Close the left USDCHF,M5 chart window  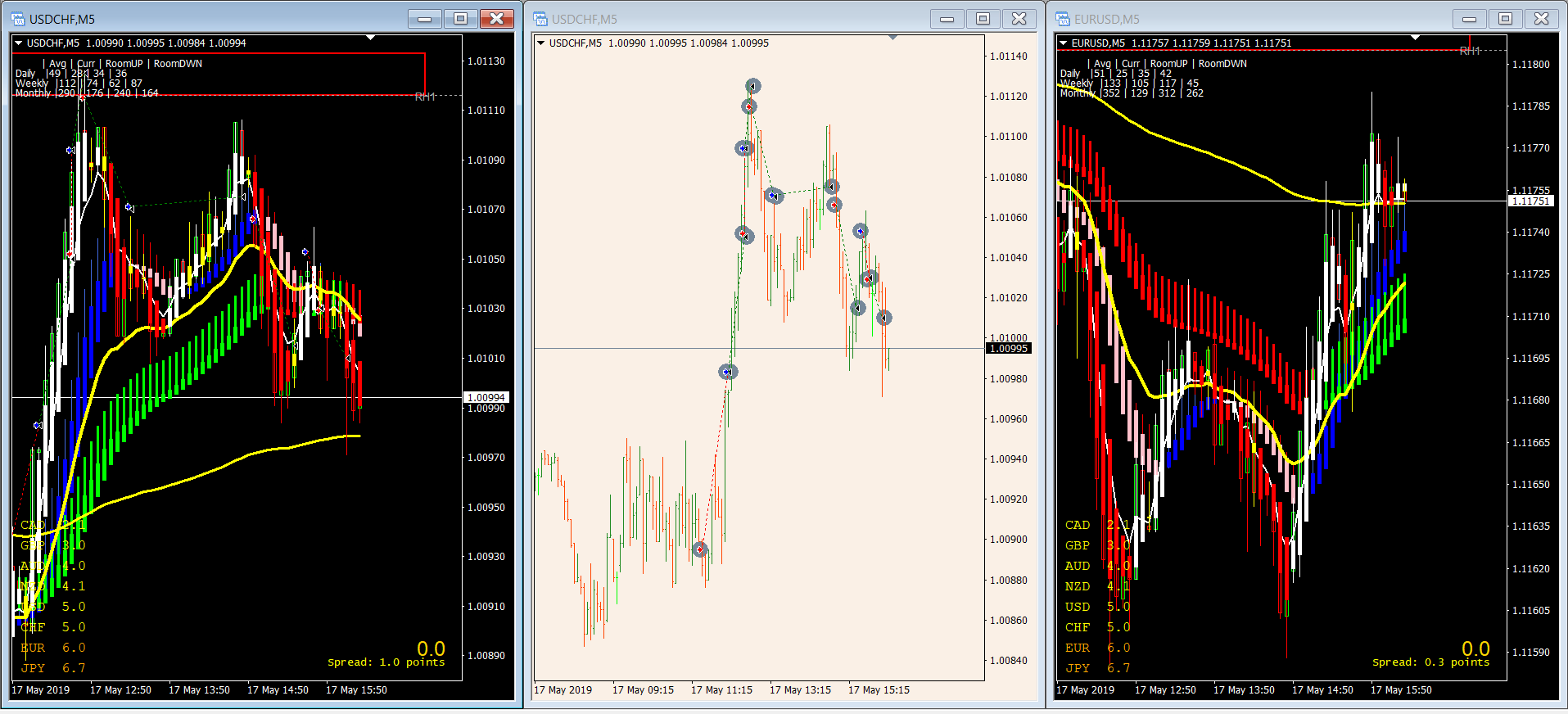click(x=497, y=19)
